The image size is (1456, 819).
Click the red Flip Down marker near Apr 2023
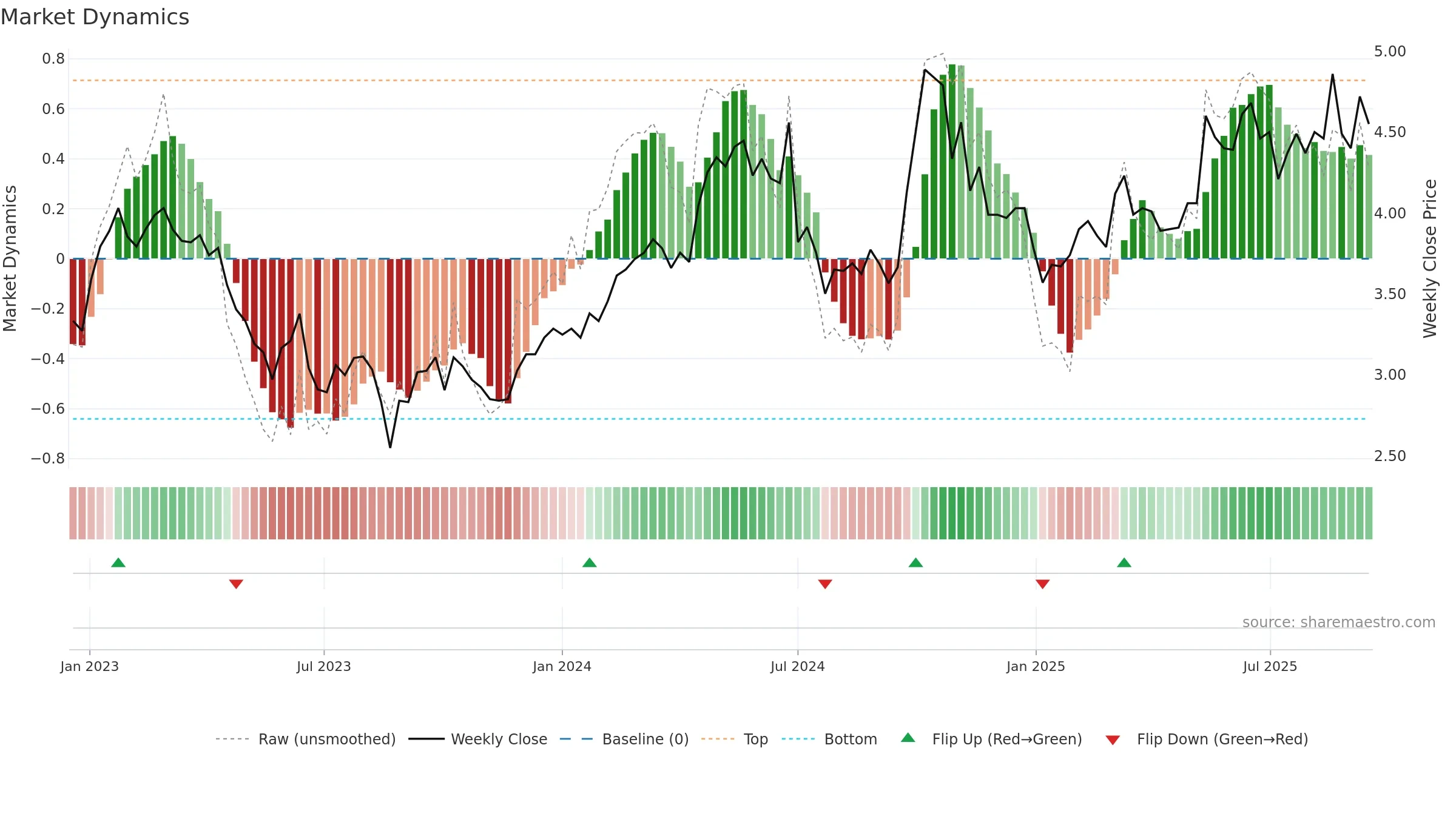[236, 584]
